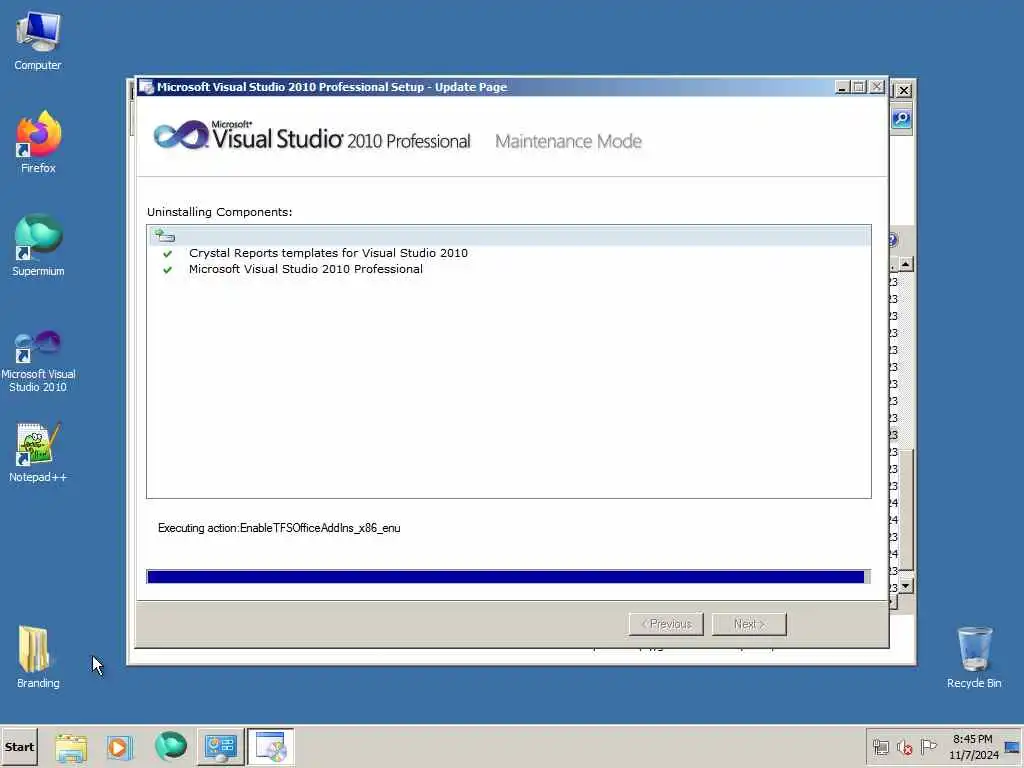This screenshot has width=1024, height=768.
Task: Select the Notepad++ desktop shortcut
Action: (x=38, y=452)
